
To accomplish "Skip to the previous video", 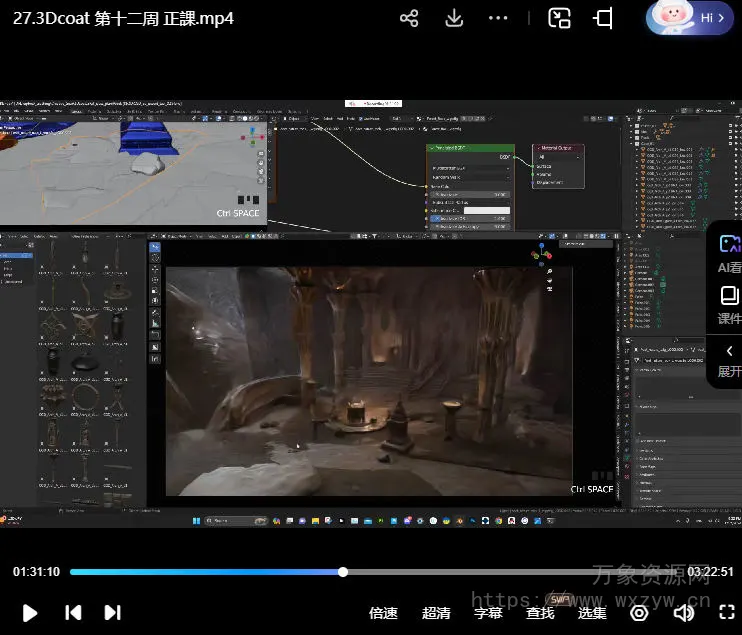I will pyautogui.click(x=73, y=612).
